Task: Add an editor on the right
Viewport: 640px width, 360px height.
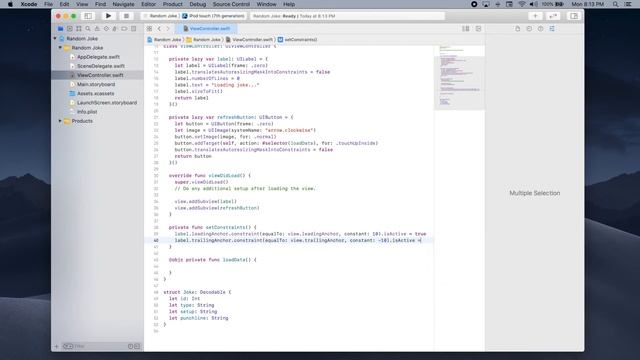Action: click(x=478, y=29)
